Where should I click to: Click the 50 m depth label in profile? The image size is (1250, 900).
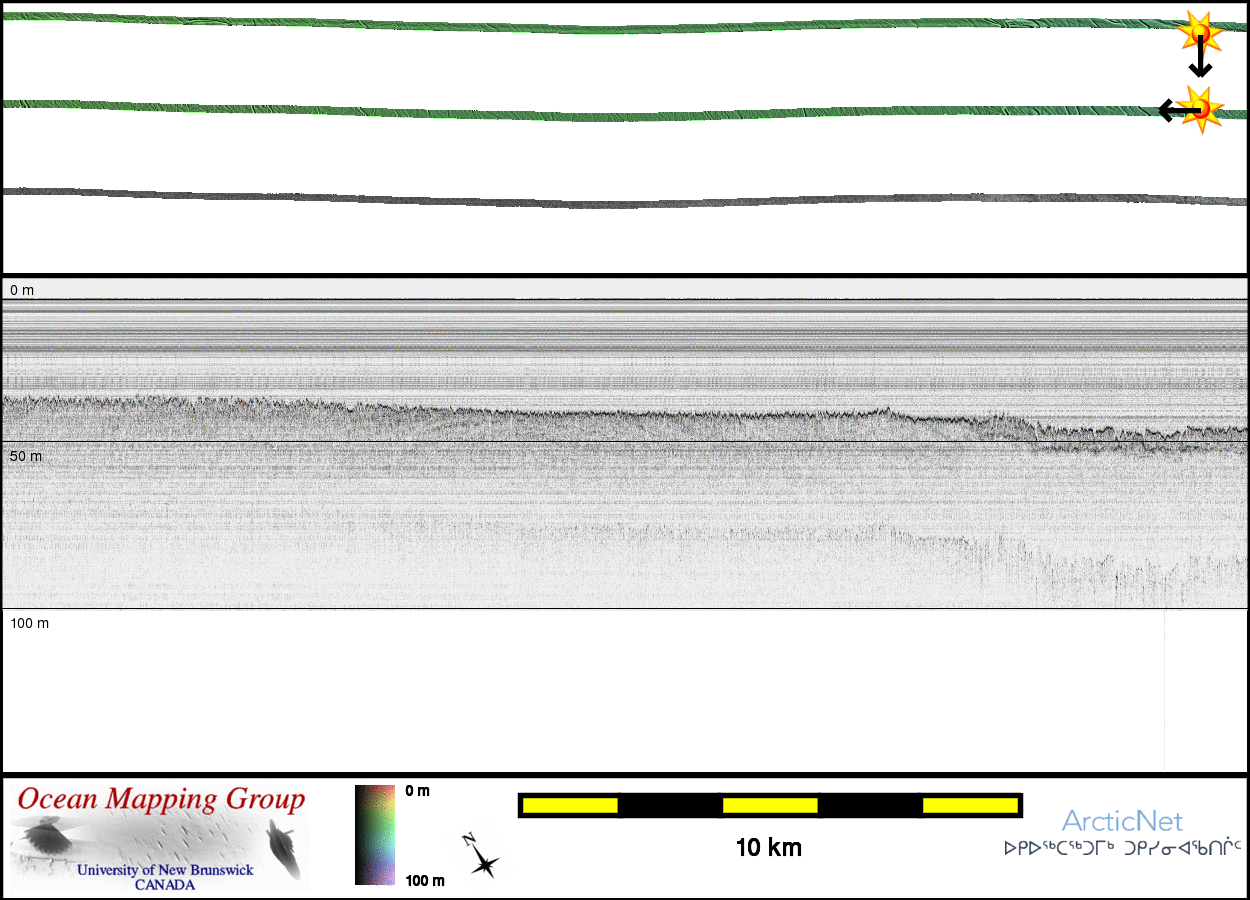click(x=26, y=456)
